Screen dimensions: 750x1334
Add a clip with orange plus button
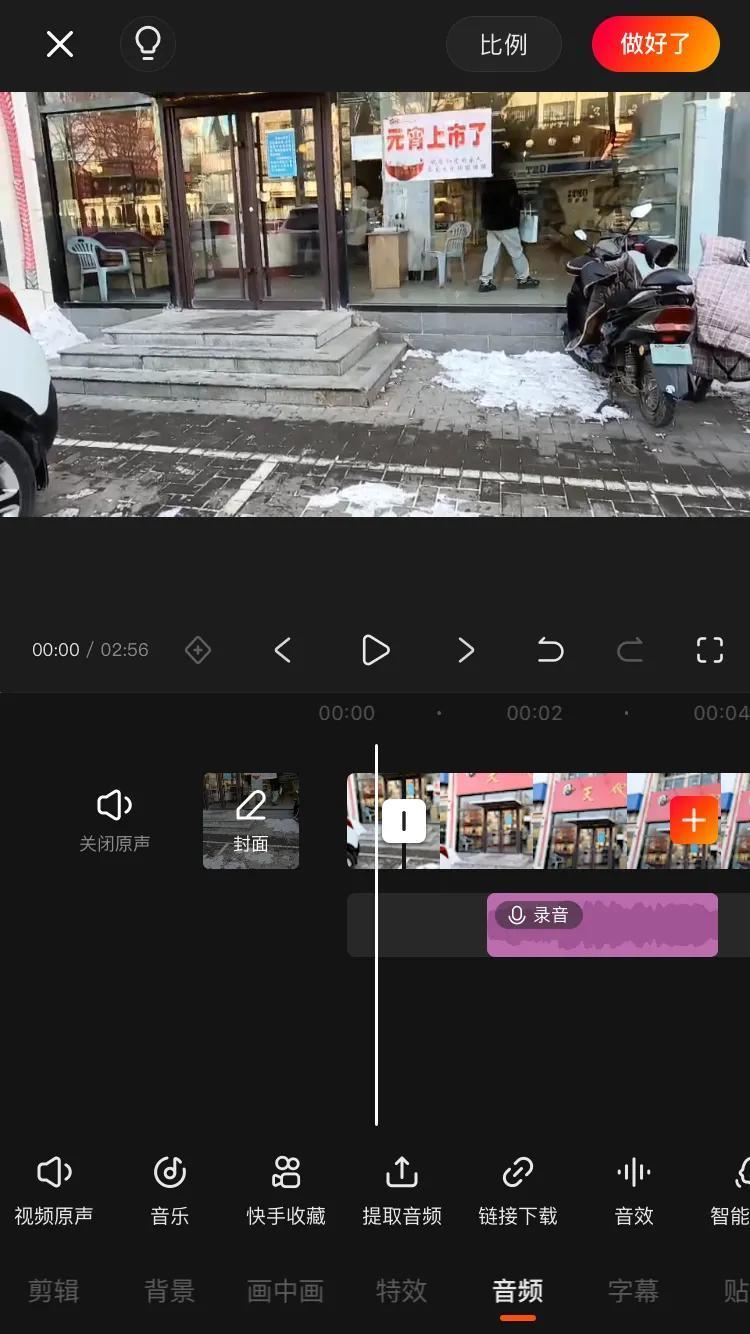(x=694, y=821)
